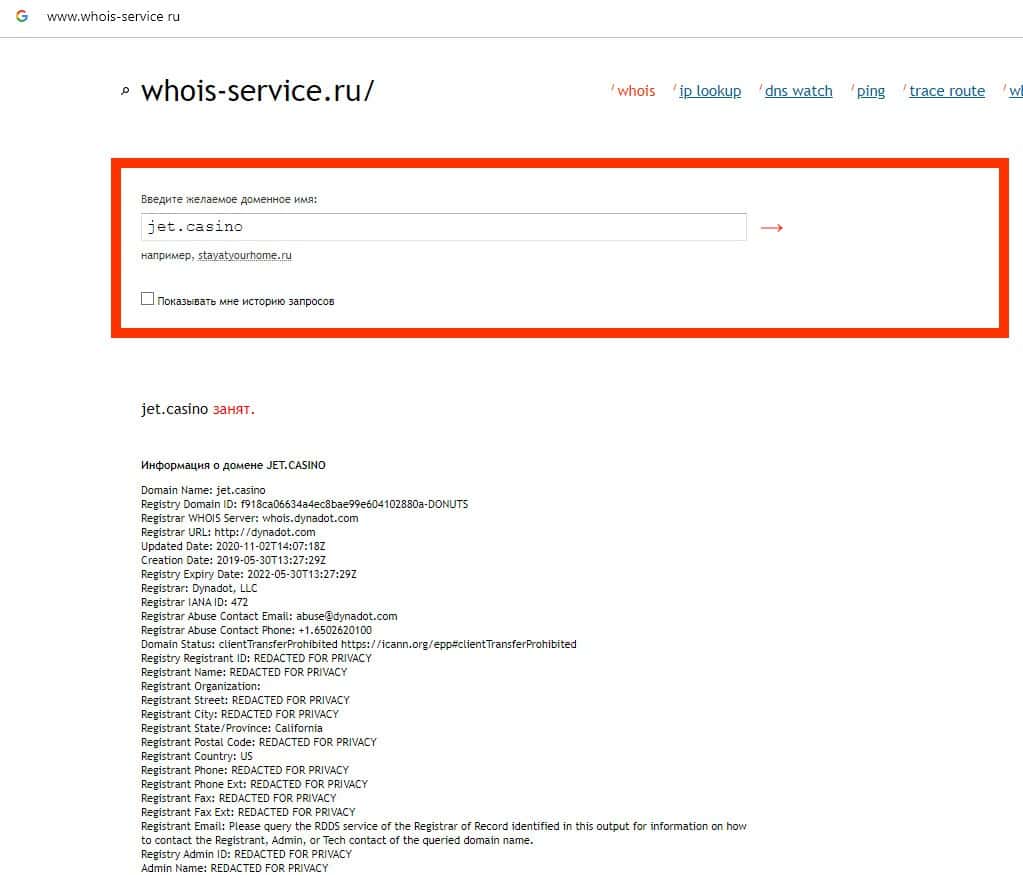Enable the request history checkbox

point(147,299)
